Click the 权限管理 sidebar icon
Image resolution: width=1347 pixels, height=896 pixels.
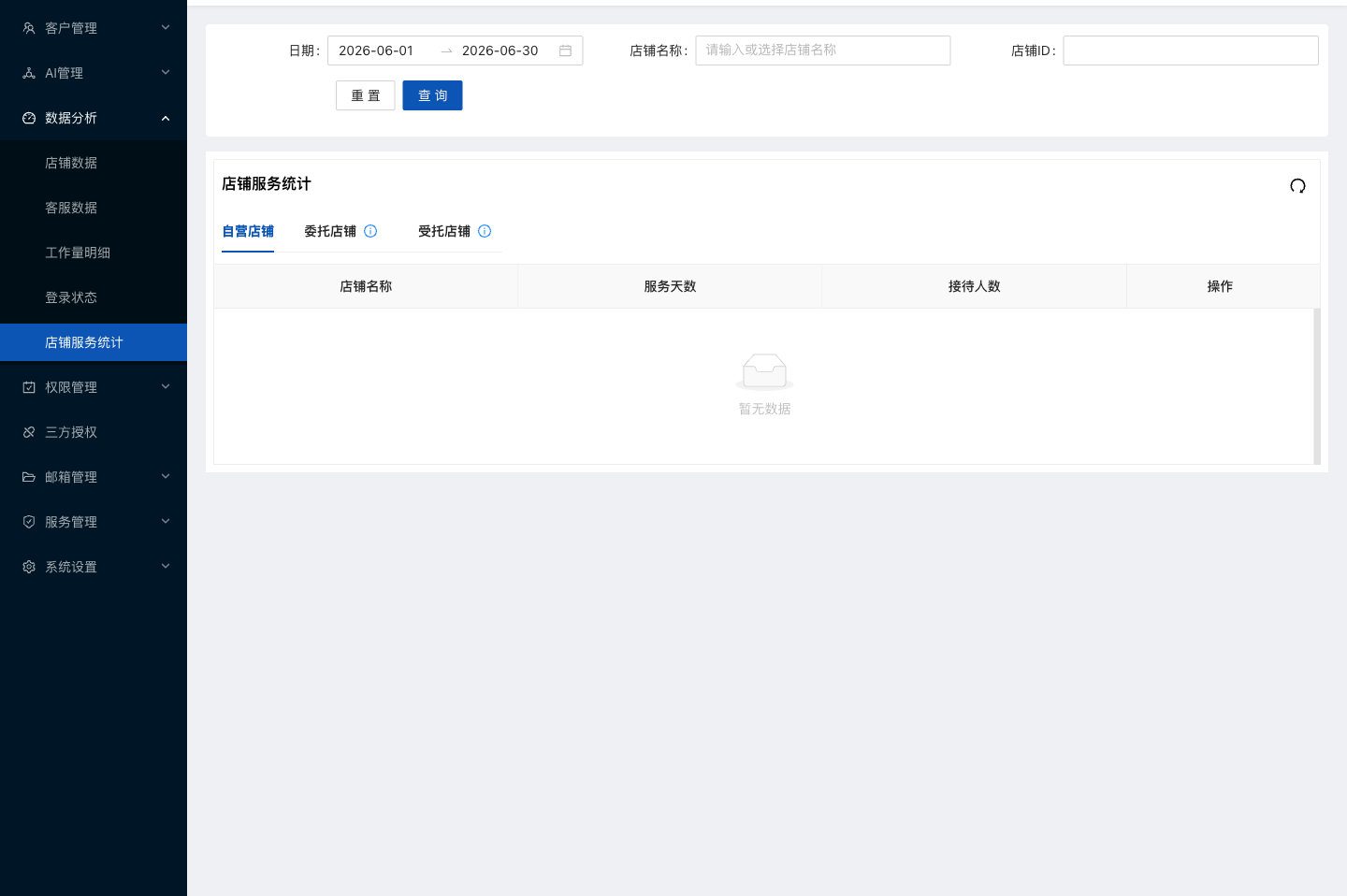point(29,387)
